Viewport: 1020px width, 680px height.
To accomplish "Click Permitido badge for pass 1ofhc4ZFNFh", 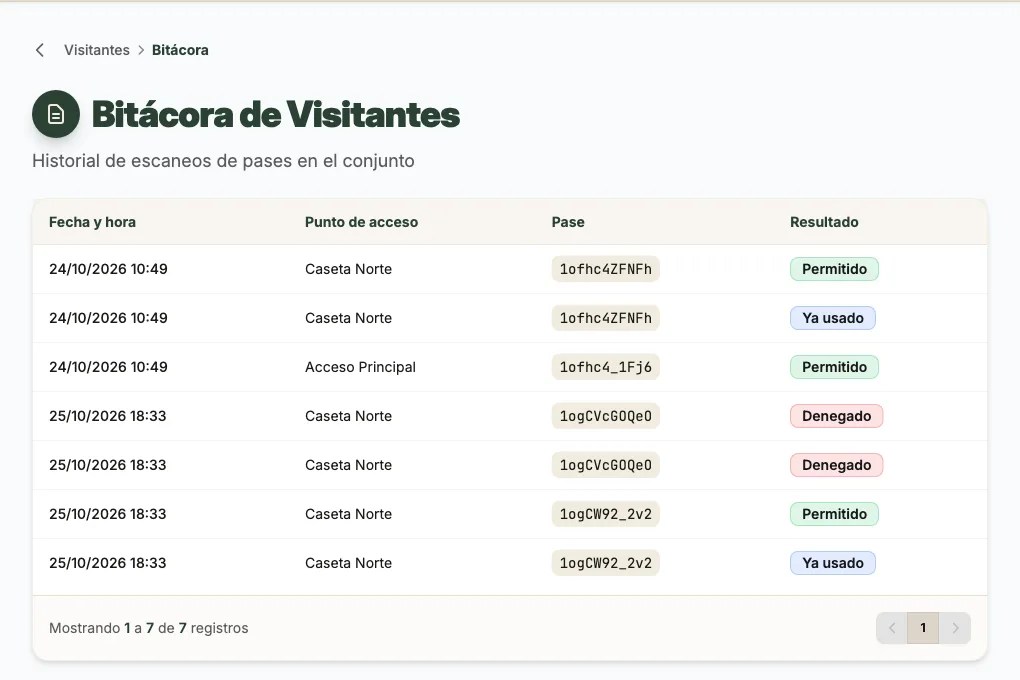I will [x=834, y=269].
